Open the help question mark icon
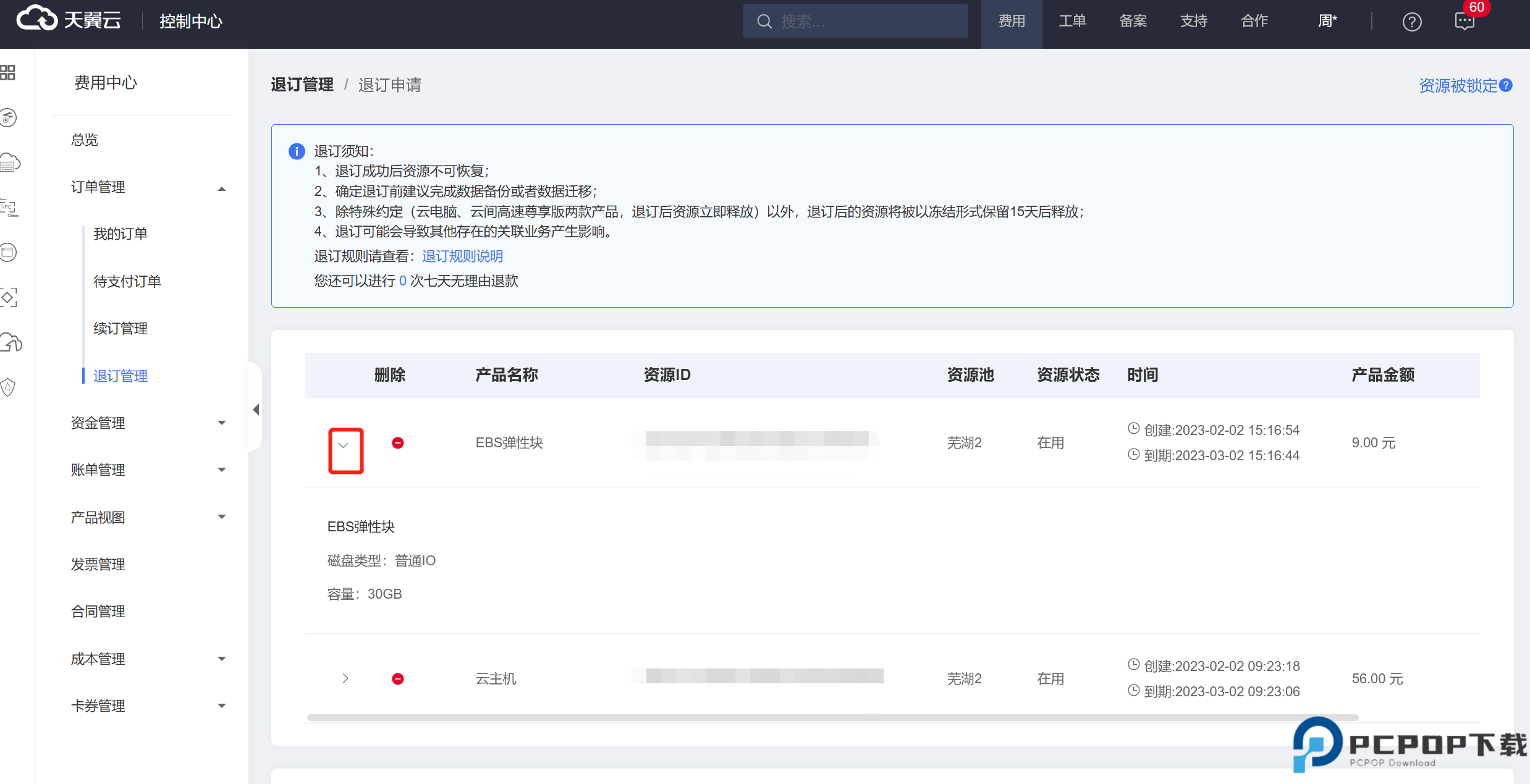Viewport: 1530px width, 784px height. pyautogui.click(x=1412, y=21)
